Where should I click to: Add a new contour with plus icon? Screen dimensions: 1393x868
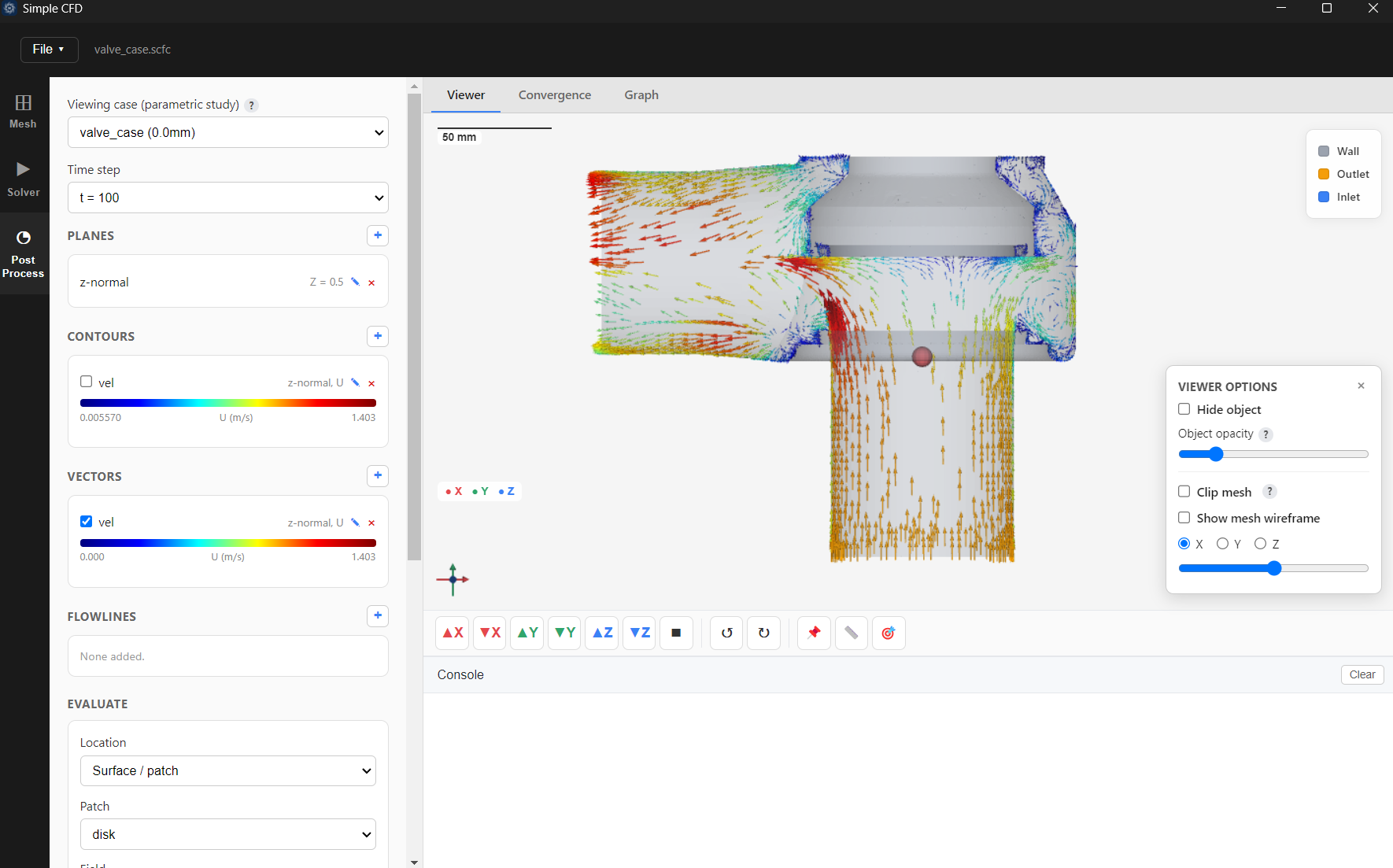[378, 336]
